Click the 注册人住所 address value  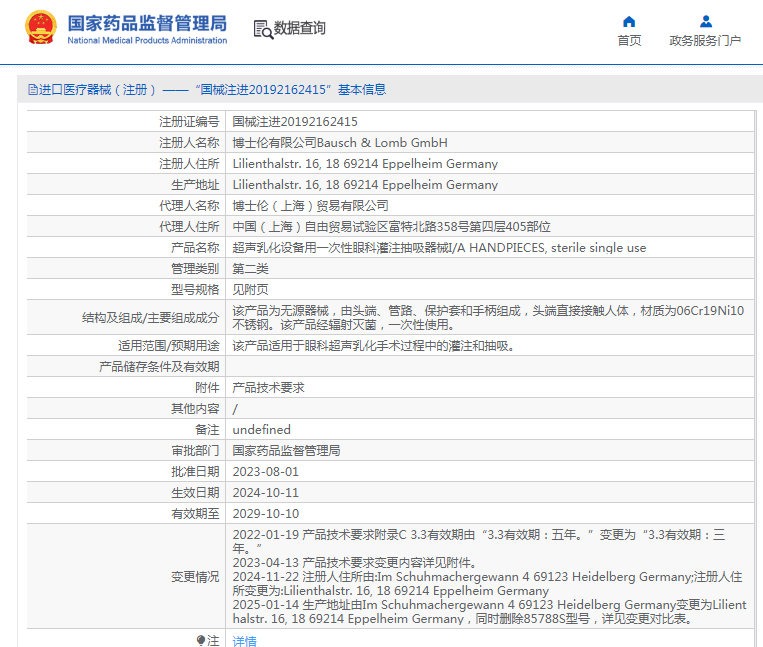tap(365, 163)
